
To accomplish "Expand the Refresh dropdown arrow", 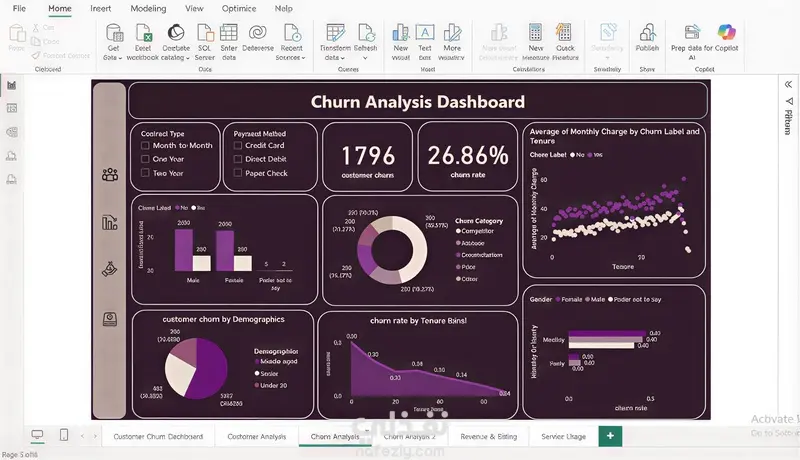I will pyautogui.click(x=365, y=58).
